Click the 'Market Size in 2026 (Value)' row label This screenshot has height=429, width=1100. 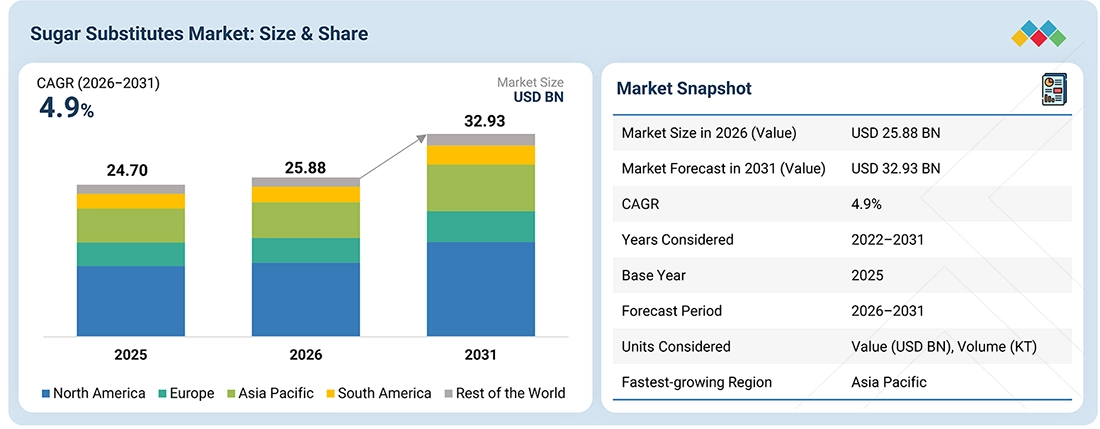[x=709, y=133]
